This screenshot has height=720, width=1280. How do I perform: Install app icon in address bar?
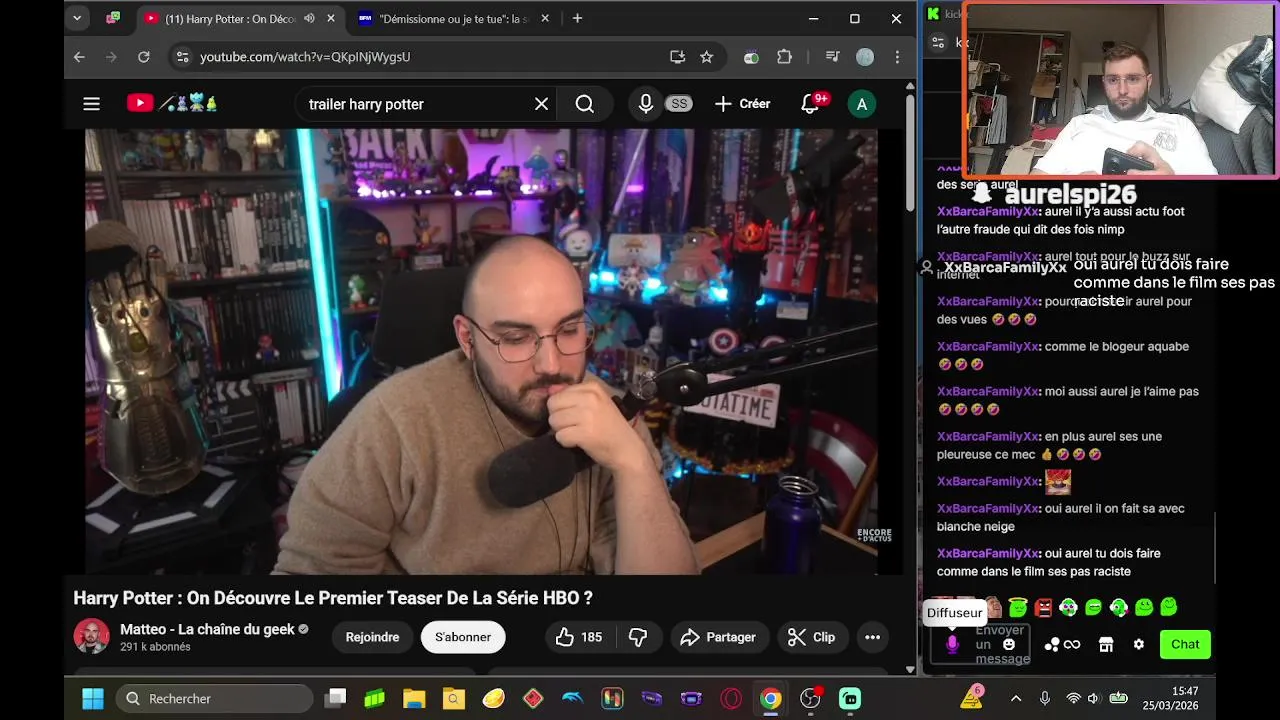pyautogui.click(x=677, y=57)
